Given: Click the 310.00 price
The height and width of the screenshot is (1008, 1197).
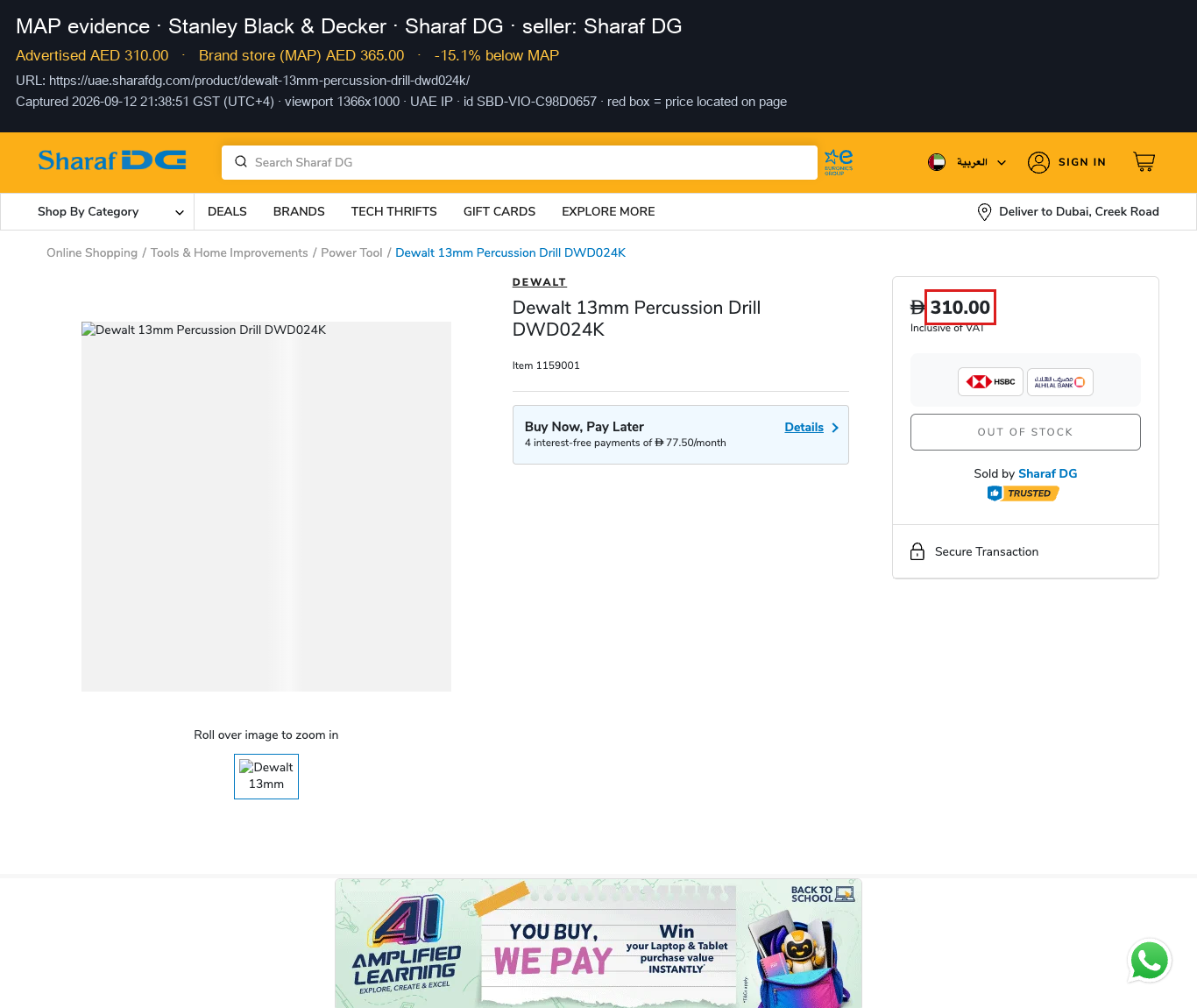Looking at the screenshot, I should 960,308.
